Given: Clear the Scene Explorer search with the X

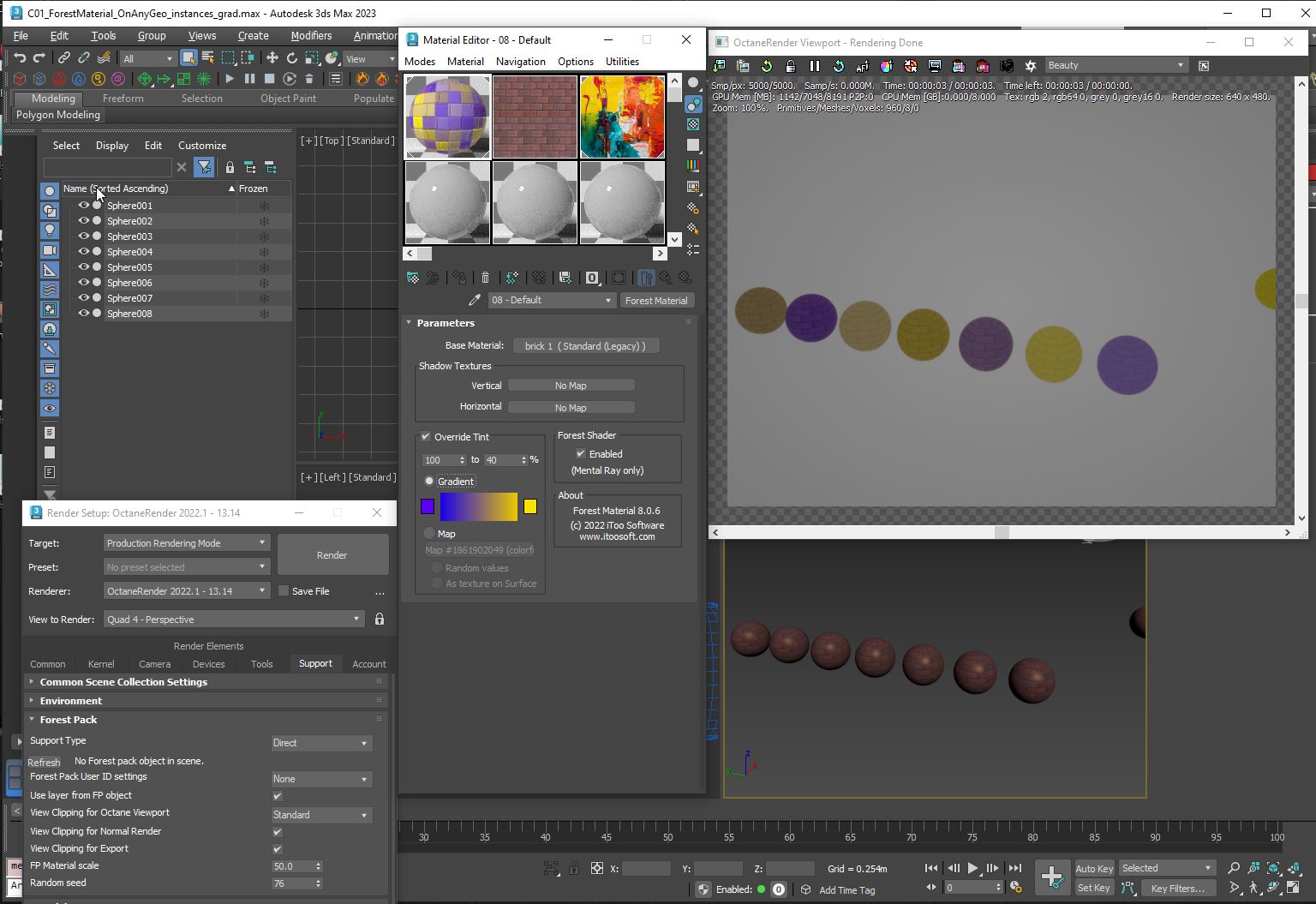Looking at the screenshot, I should (182, 167).
